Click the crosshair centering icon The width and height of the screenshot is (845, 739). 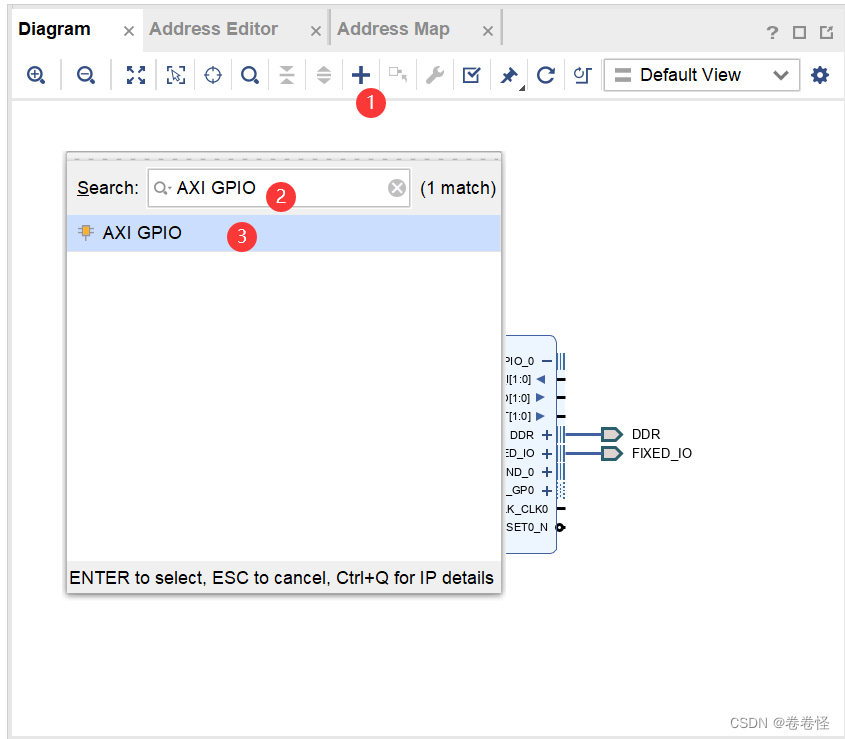pos(212,74)
